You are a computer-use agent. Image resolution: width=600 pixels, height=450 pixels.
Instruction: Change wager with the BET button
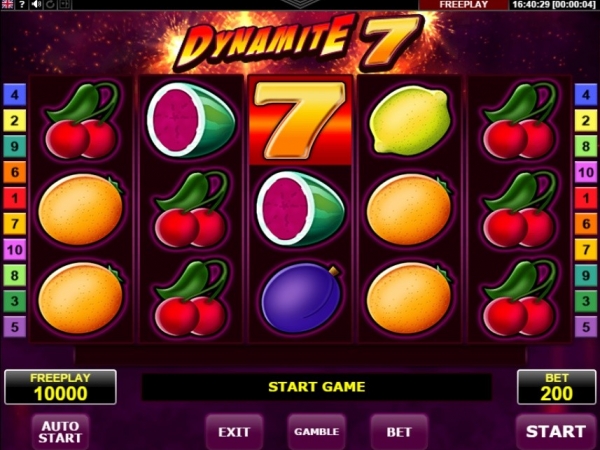tap(399, 432)
